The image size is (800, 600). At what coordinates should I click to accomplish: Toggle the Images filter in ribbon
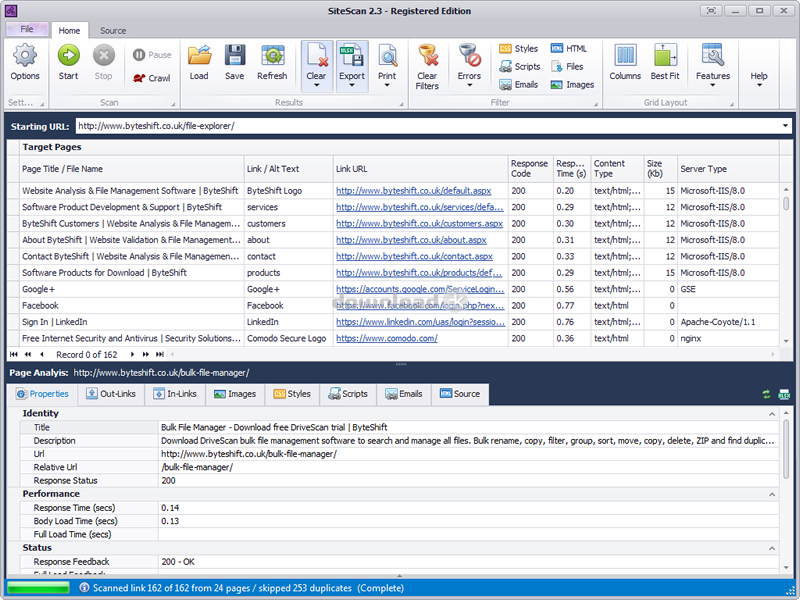(x=572, y=85)
